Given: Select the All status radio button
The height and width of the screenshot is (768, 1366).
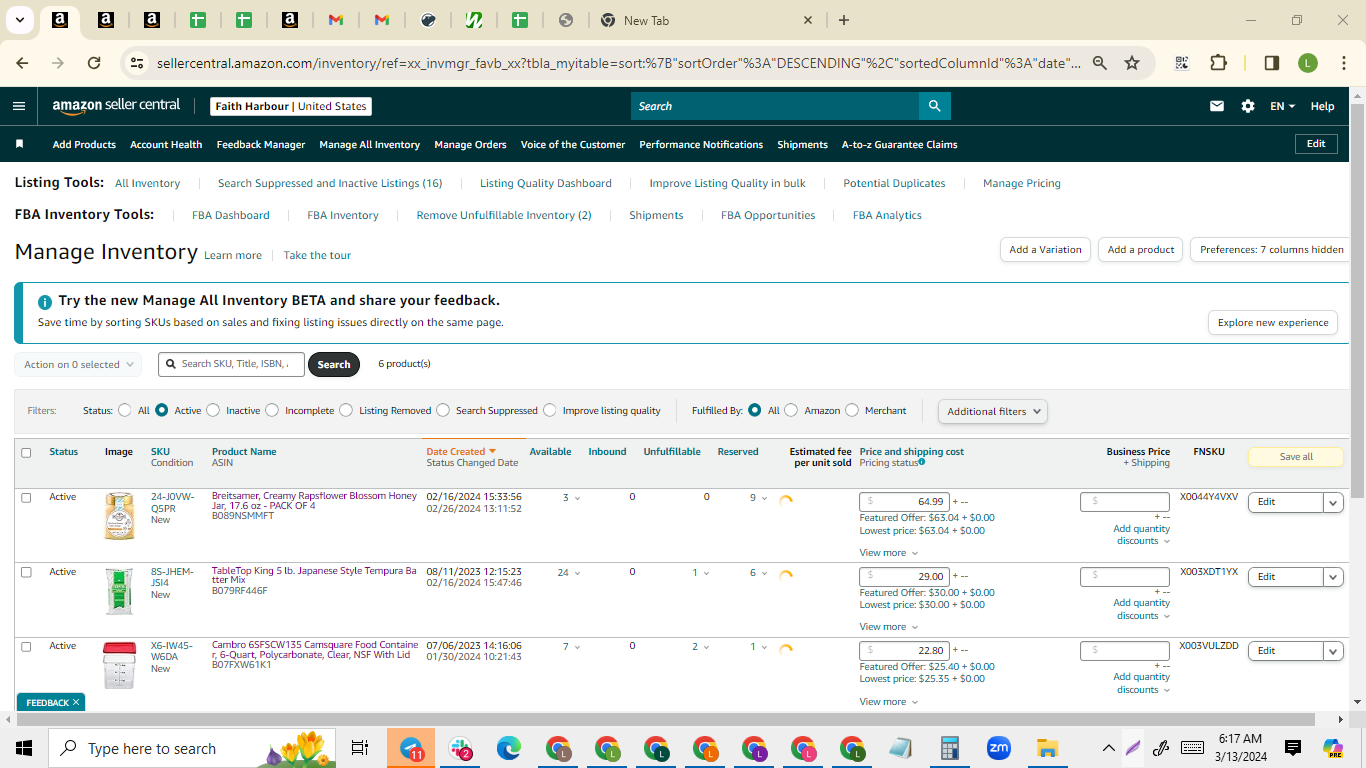Looking at the screenshot, I should pos(125,410).
